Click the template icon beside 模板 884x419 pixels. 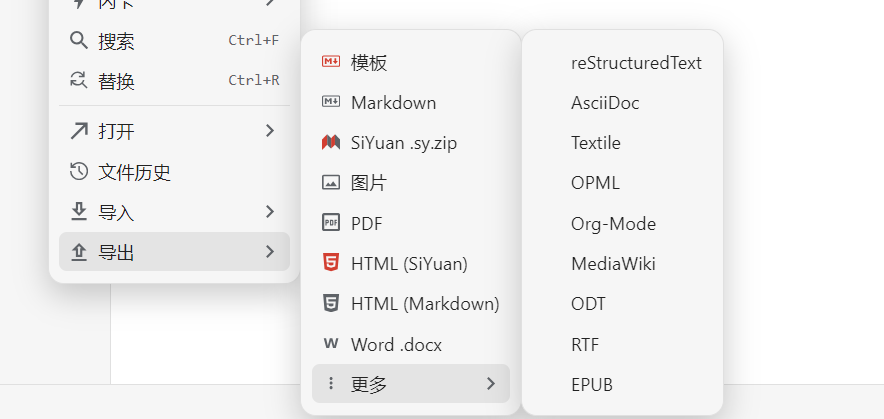331,62
